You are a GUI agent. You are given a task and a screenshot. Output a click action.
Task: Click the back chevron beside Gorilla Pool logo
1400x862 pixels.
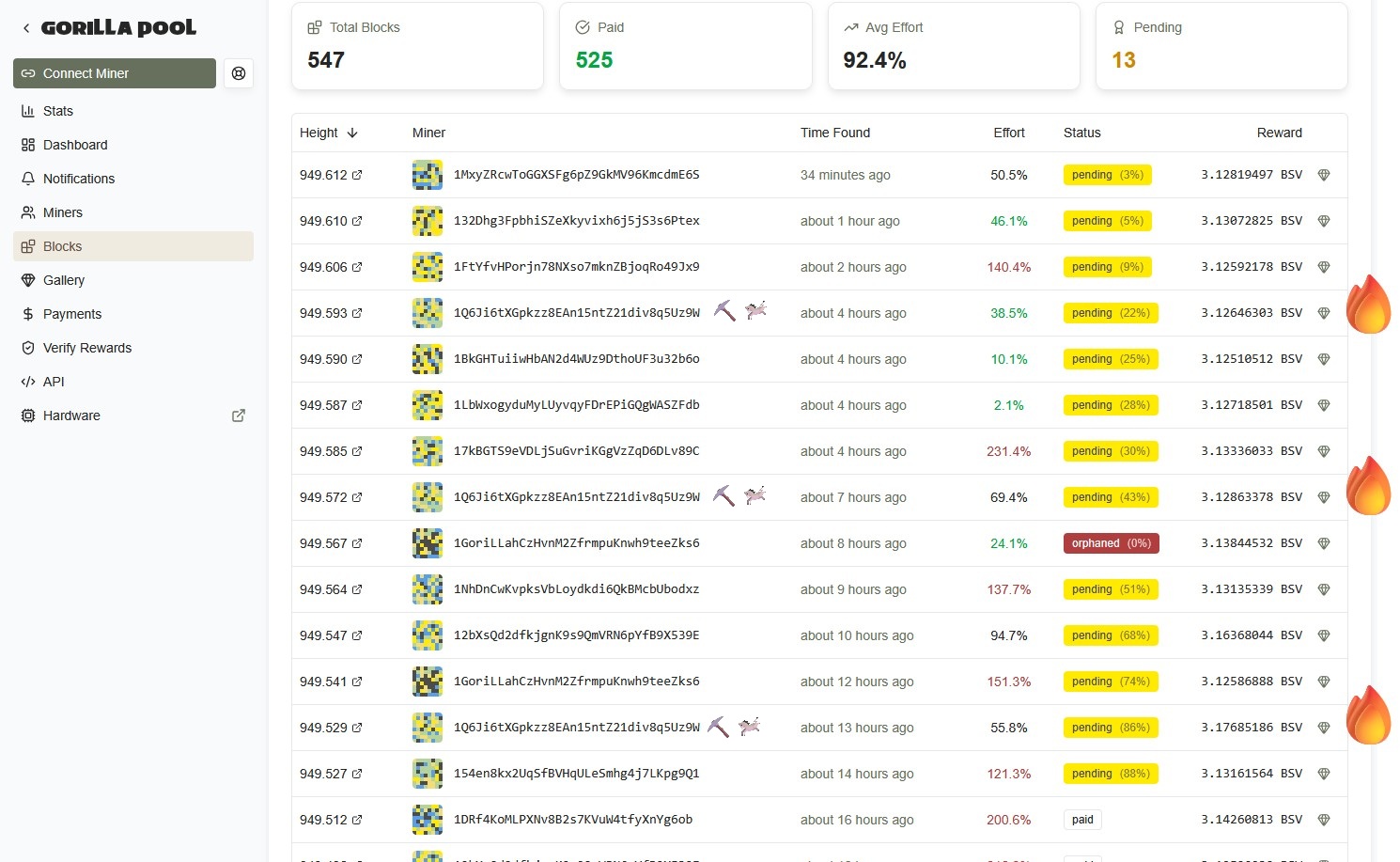click(26, 28)
